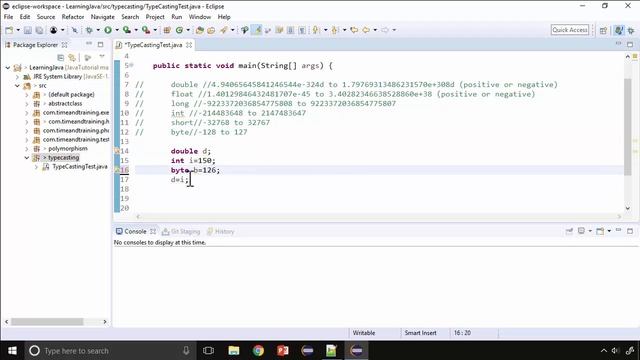Viewport: 640px width, 360px height.
Task: Click Collapse All in Package Explorer
Action: click(60, 58)
